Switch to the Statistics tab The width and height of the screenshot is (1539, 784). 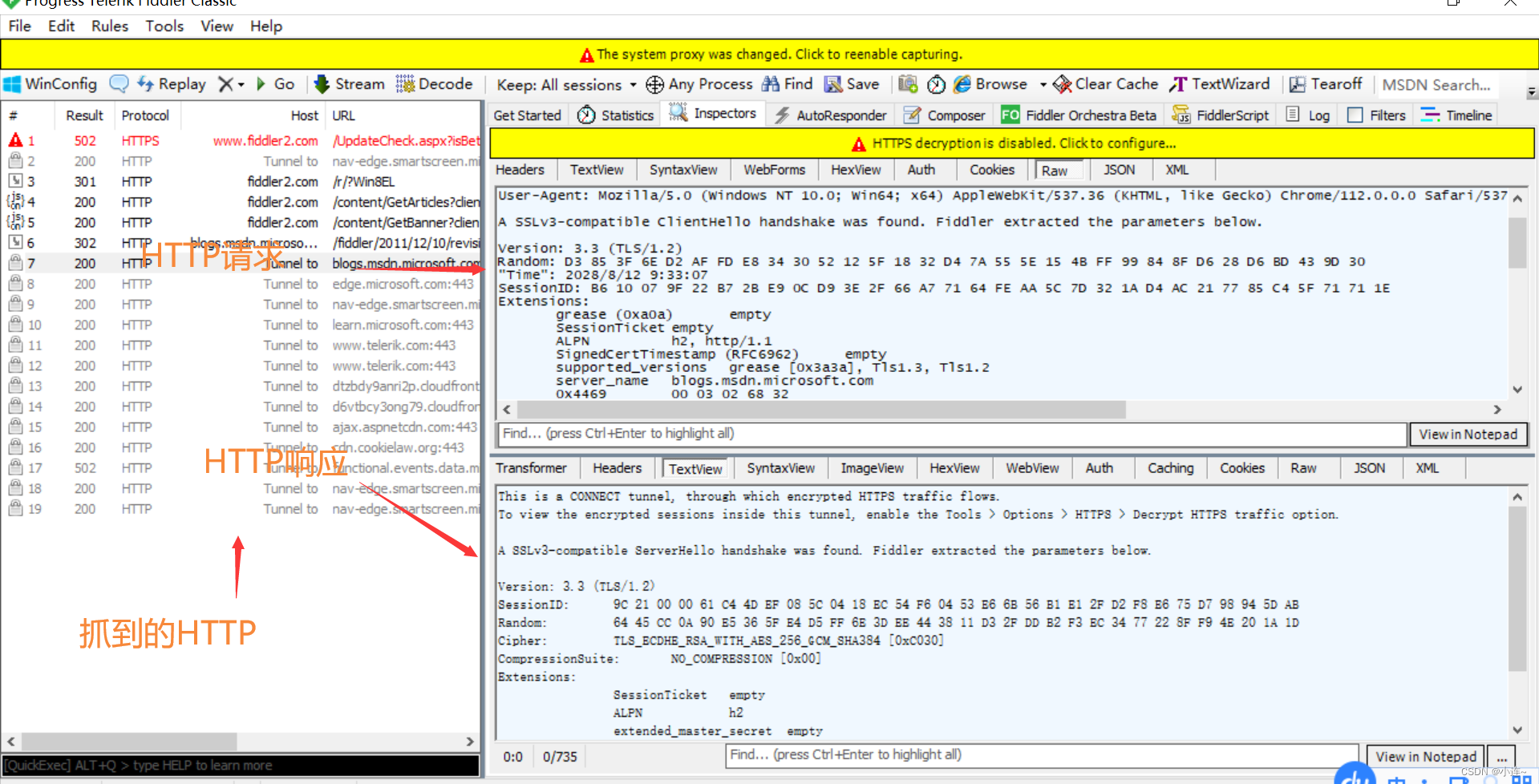(616, 115)
